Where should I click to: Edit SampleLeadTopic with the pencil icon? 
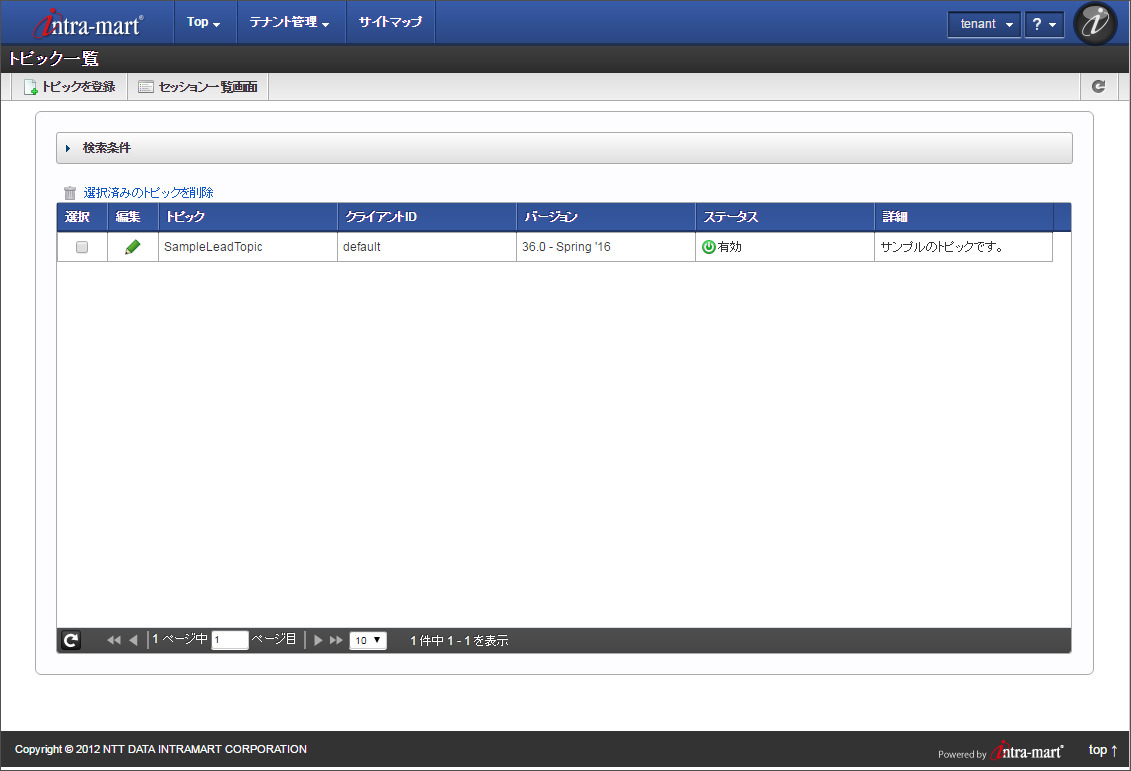pos(133,246)
